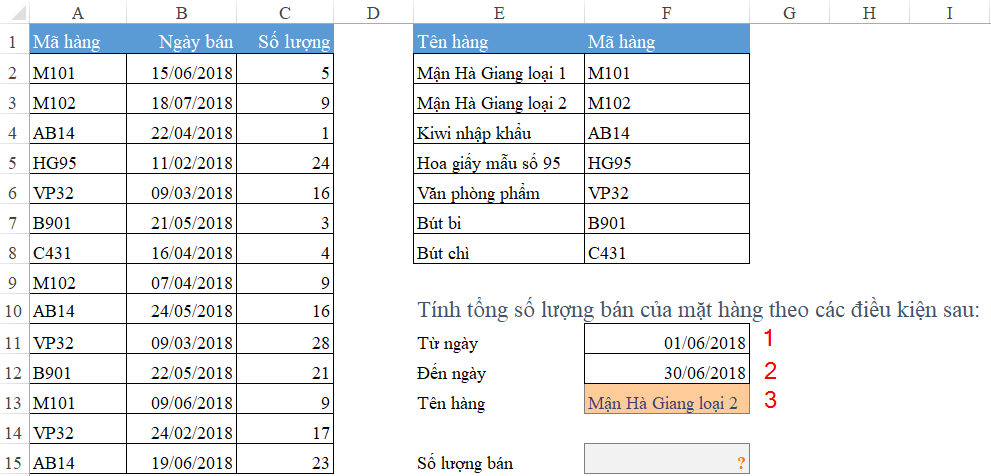
Task: Select cell with date 16/04/2018
Action: (x=181, y=249)
